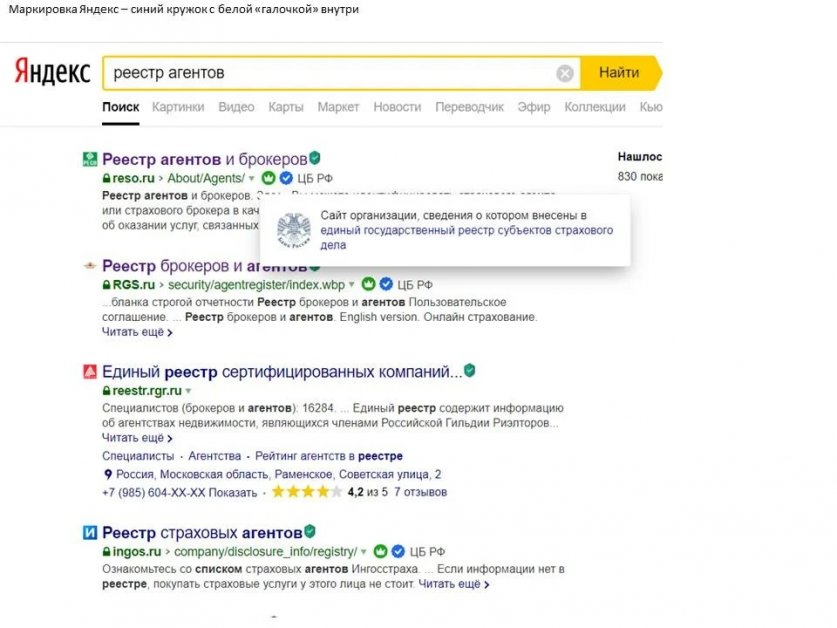
Task: Open the Реестр страховых агентов result
Action: point(202,533)
